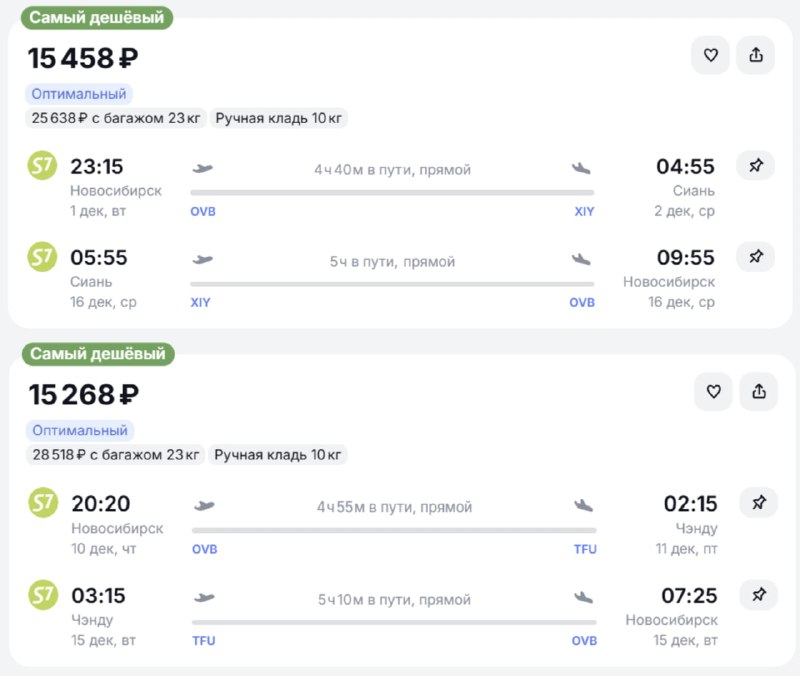
Task: Pin the 23:15 Novosibirsk–Xi'an flight
Action: pos(756,165)
